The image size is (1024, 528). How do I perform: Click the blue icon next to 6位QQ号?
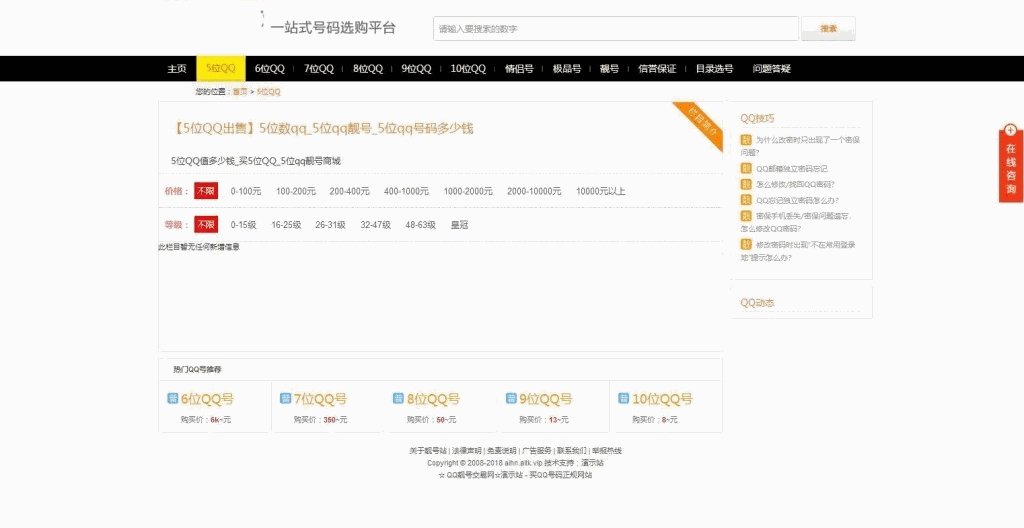point(172,399)
